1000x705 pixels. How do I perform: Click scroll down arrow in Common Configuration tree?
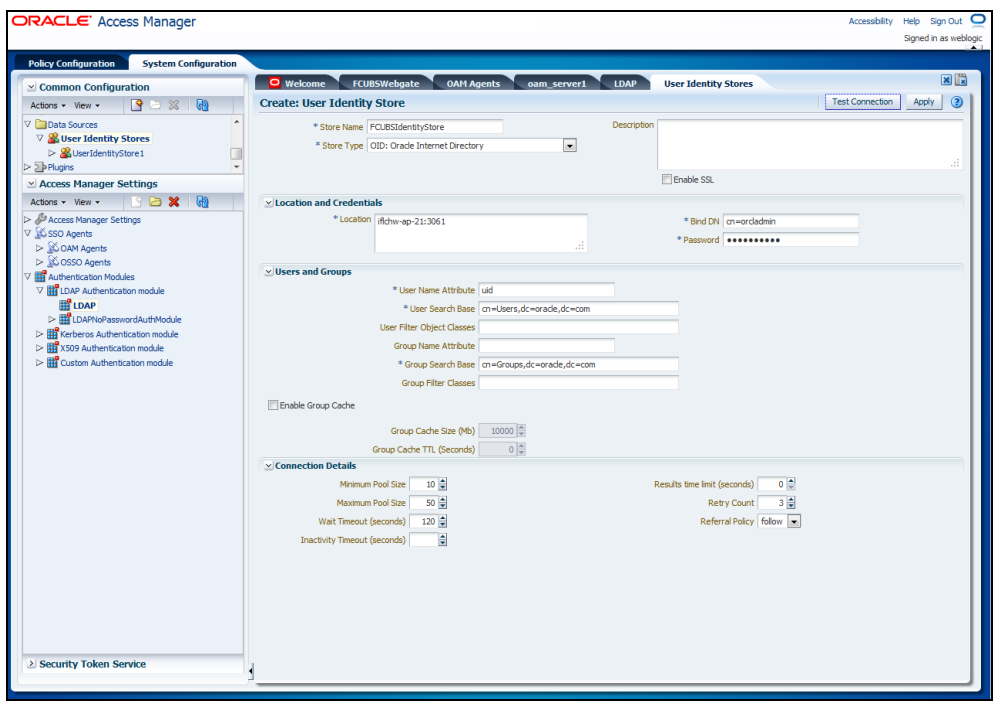point(237,167)
